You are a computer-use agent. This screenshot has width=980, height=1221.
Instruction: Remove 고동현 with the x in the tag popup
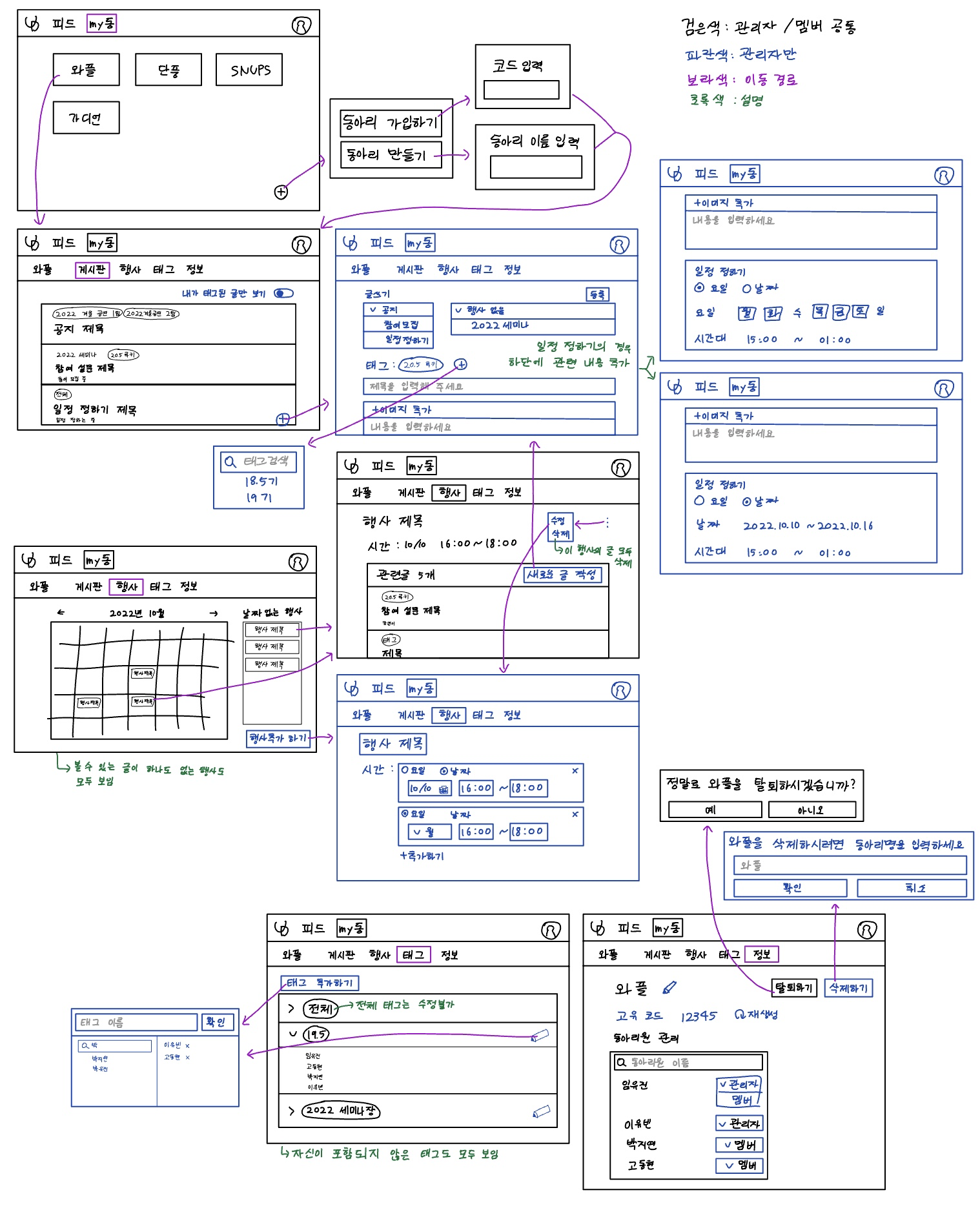(x=187, y=1057)
